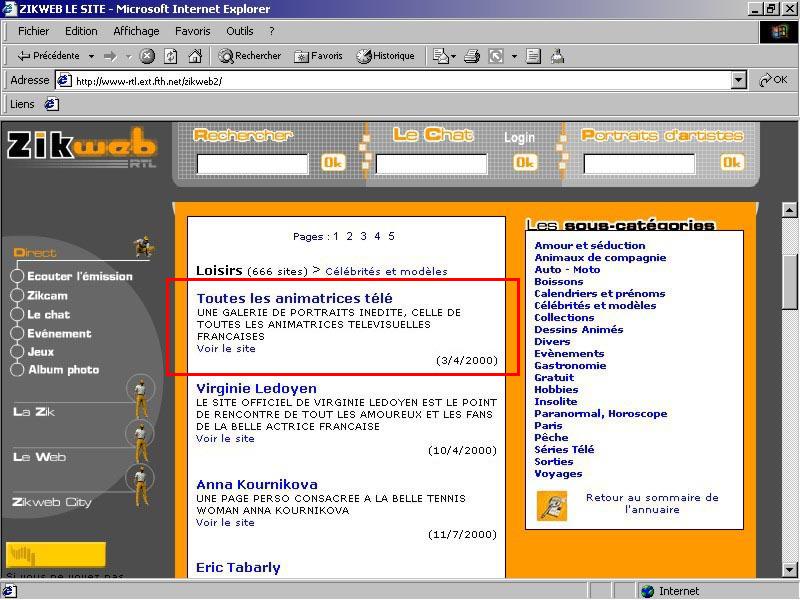
Task: Click the Zikweb RTL logo
Action: click(x=82, y=147)
